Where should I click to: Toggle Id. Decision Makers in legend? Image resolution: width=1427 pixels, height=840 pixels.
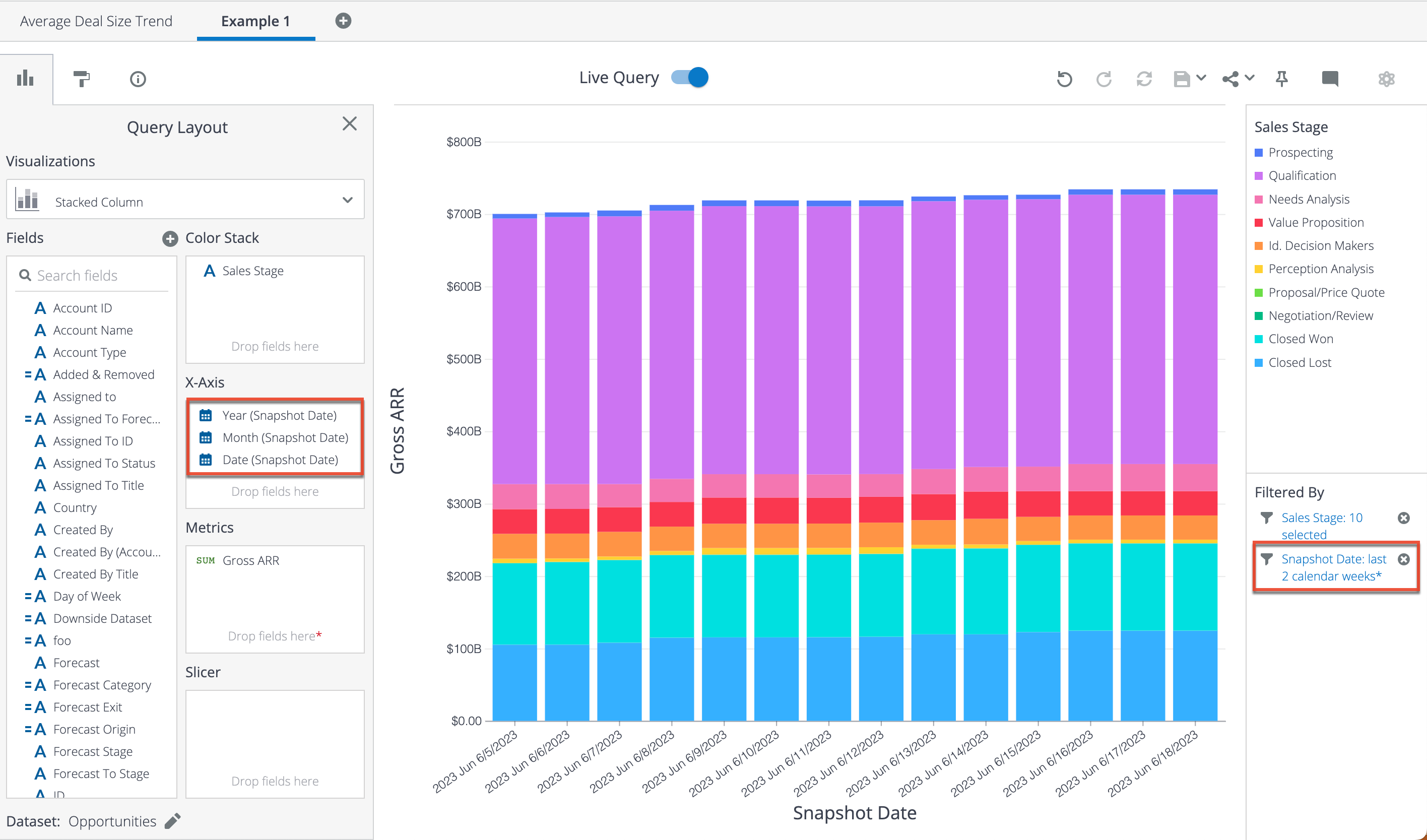[x=1314, y=246]
